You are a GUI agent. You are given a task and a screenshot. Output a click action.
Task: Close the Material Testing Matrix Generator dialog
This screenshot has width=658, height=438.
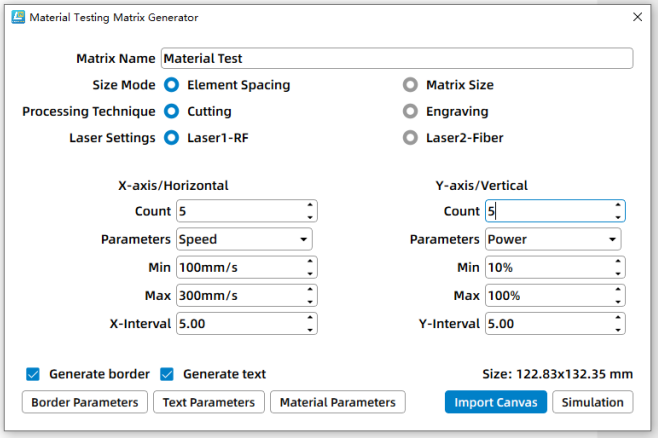pos(638,17)
